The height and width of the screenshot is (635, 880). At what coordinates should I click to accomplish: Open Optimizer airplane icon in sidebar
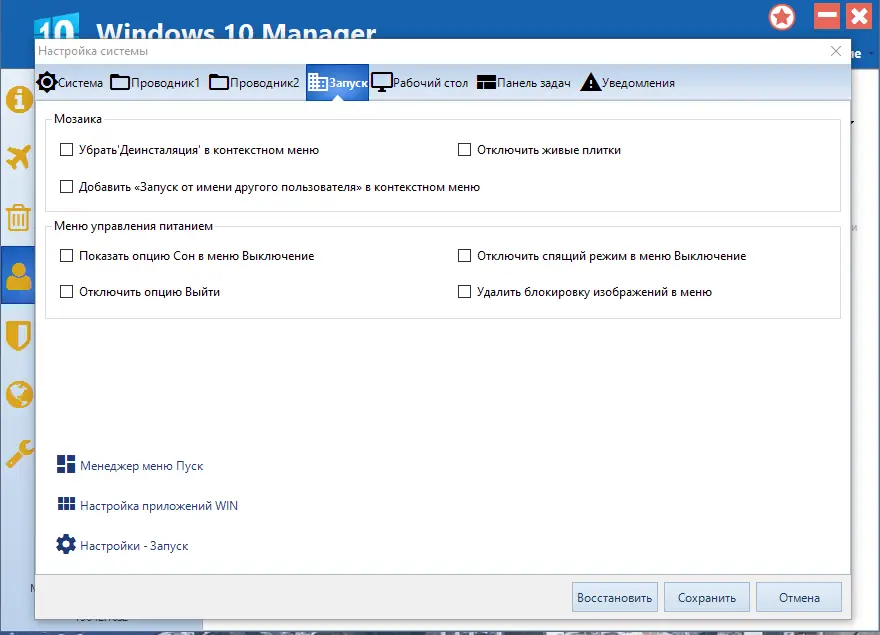19,158
